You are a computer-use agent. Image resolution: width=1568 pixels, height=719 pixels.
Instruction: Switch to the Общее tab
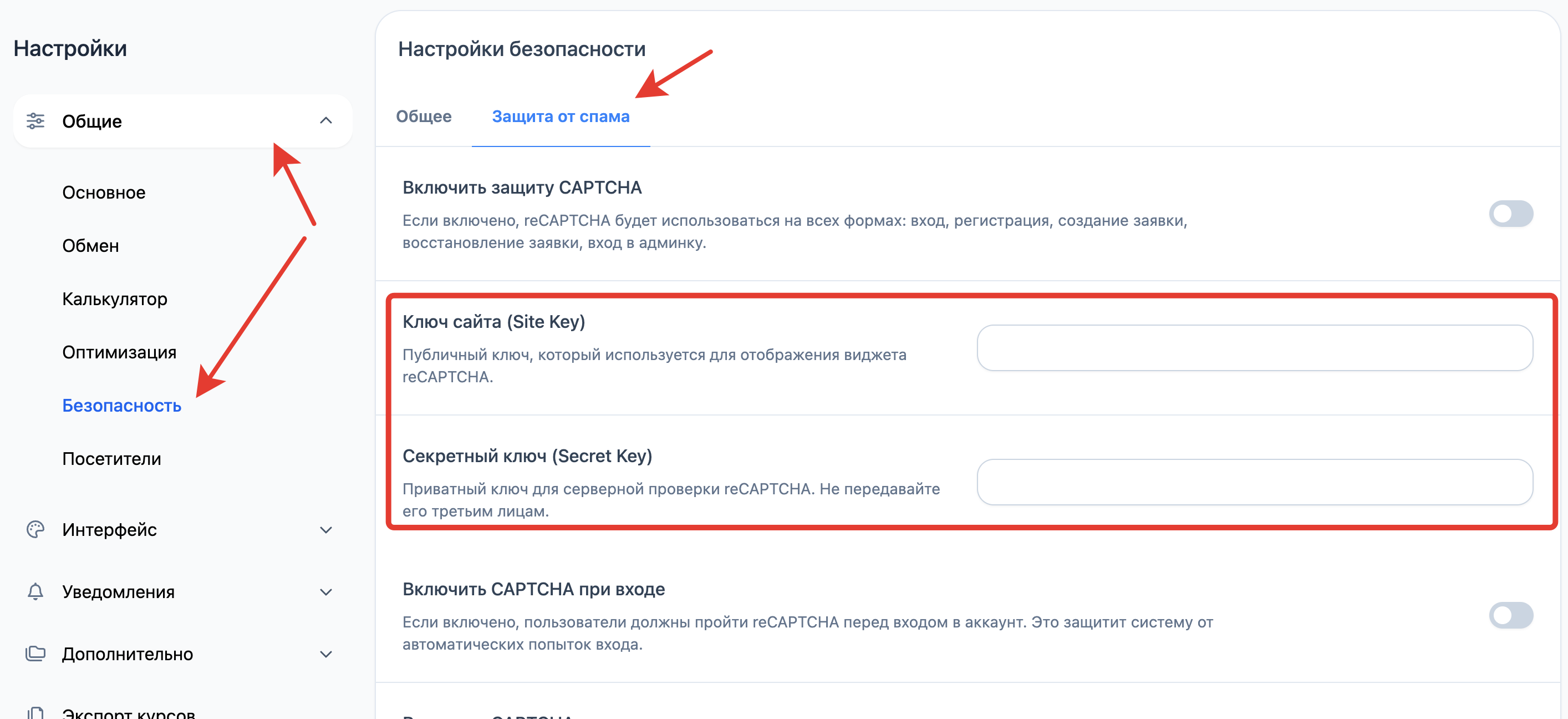coord(424,117)
